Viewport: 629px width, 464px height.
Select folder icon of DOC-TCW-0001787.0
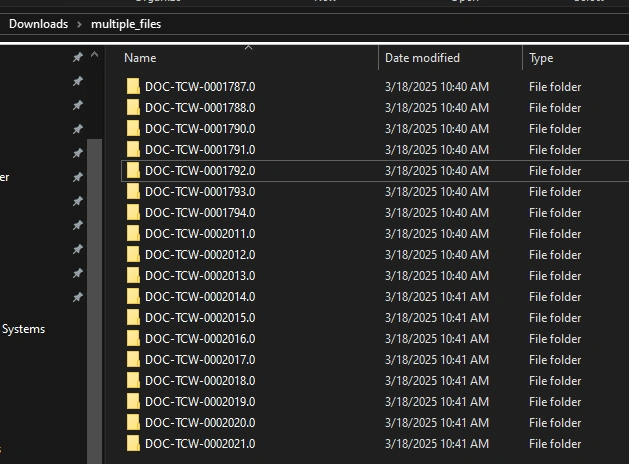(133, 87)
